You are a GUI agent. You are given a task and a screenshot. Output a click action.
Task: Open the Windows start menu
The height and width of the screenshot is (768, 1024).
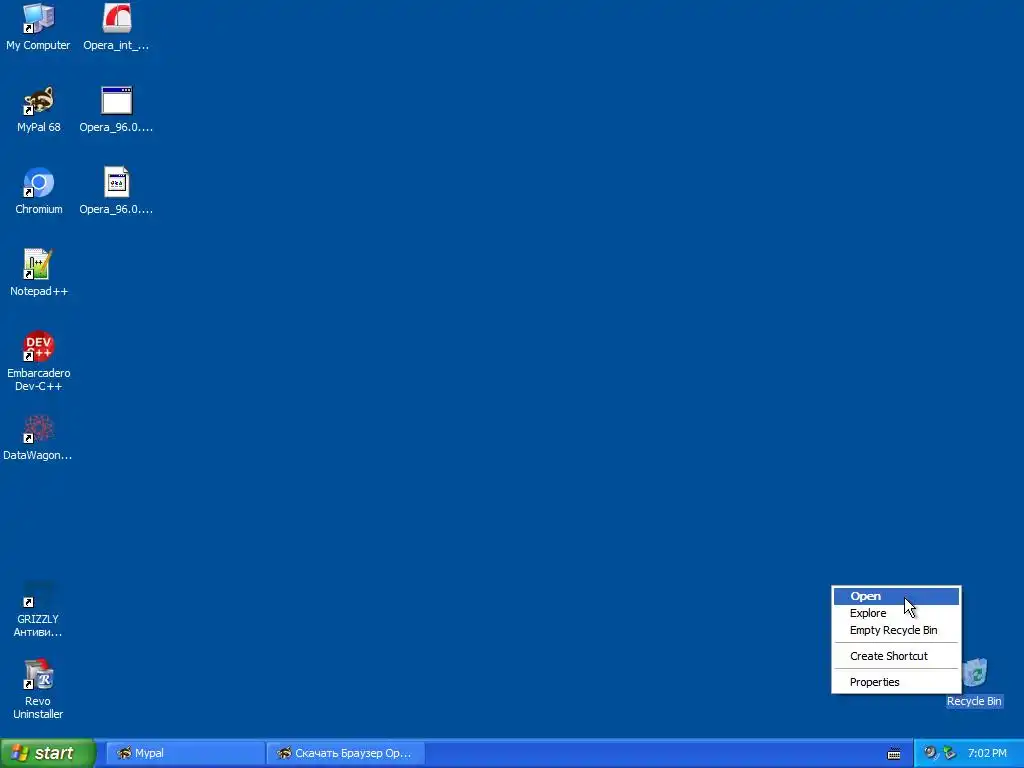48,753
